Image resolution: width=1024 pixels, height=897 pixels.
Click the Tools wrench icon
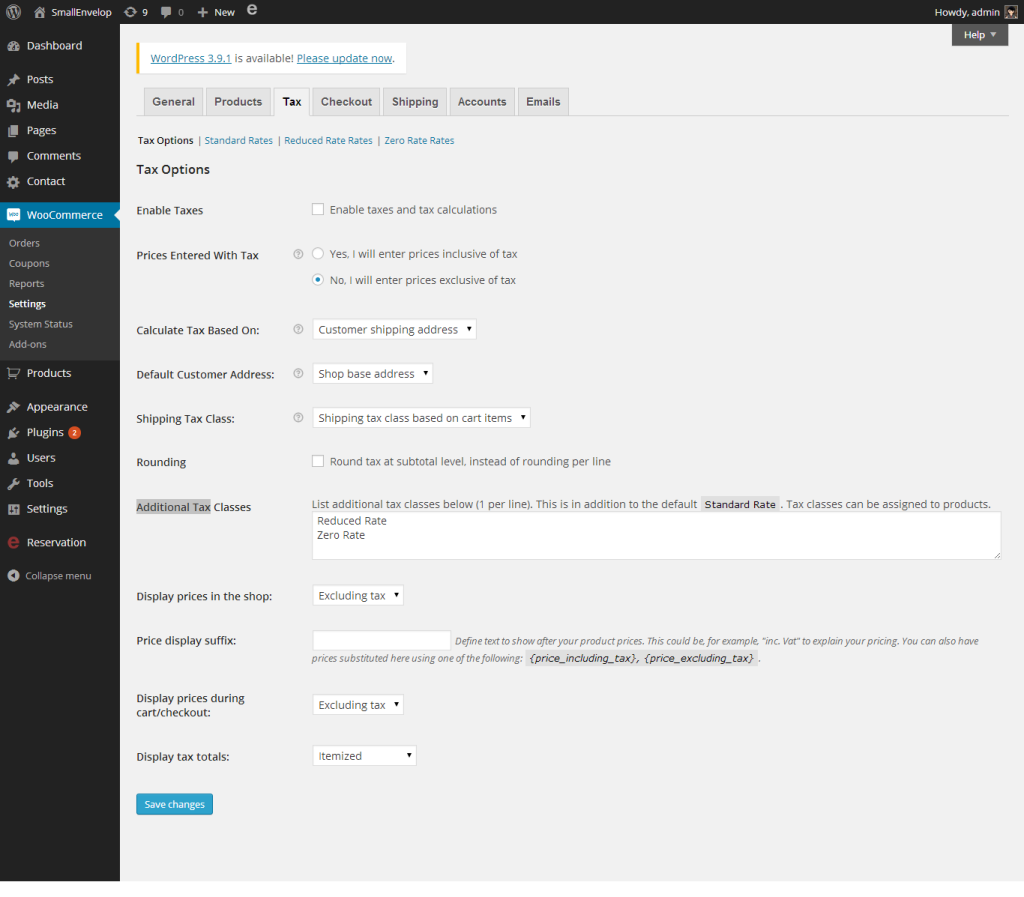click(13, 484)
